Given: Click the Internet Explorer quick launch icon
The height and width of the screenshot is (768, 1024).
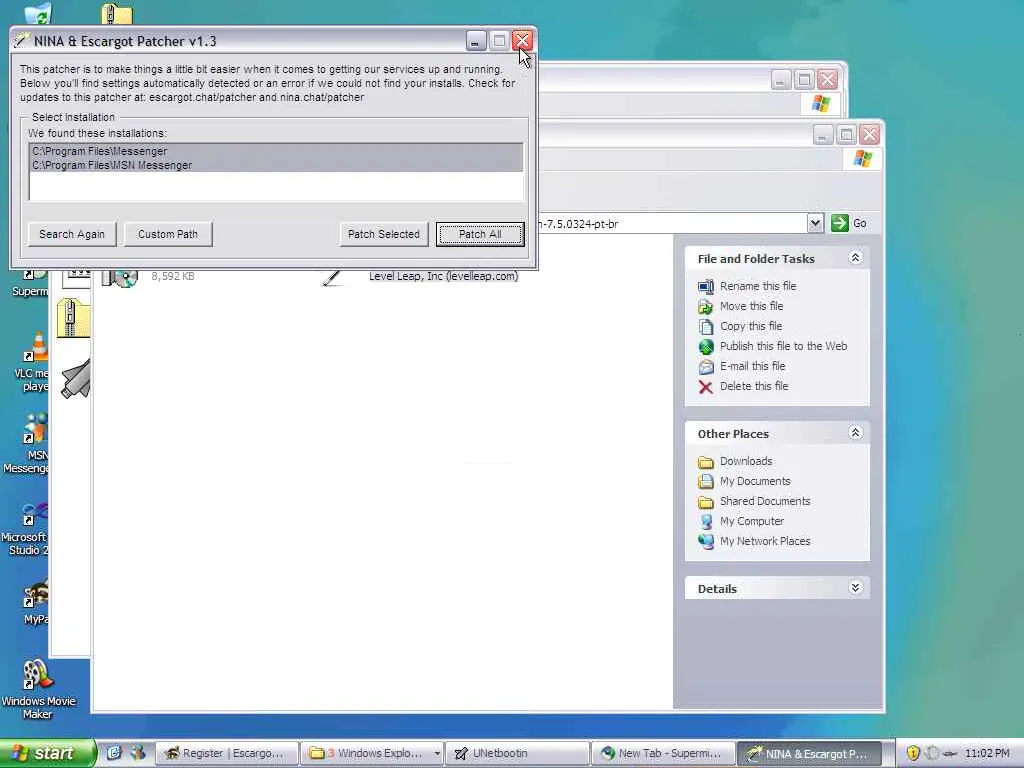Looking at the screenshot, I should (x=114, y=753).
